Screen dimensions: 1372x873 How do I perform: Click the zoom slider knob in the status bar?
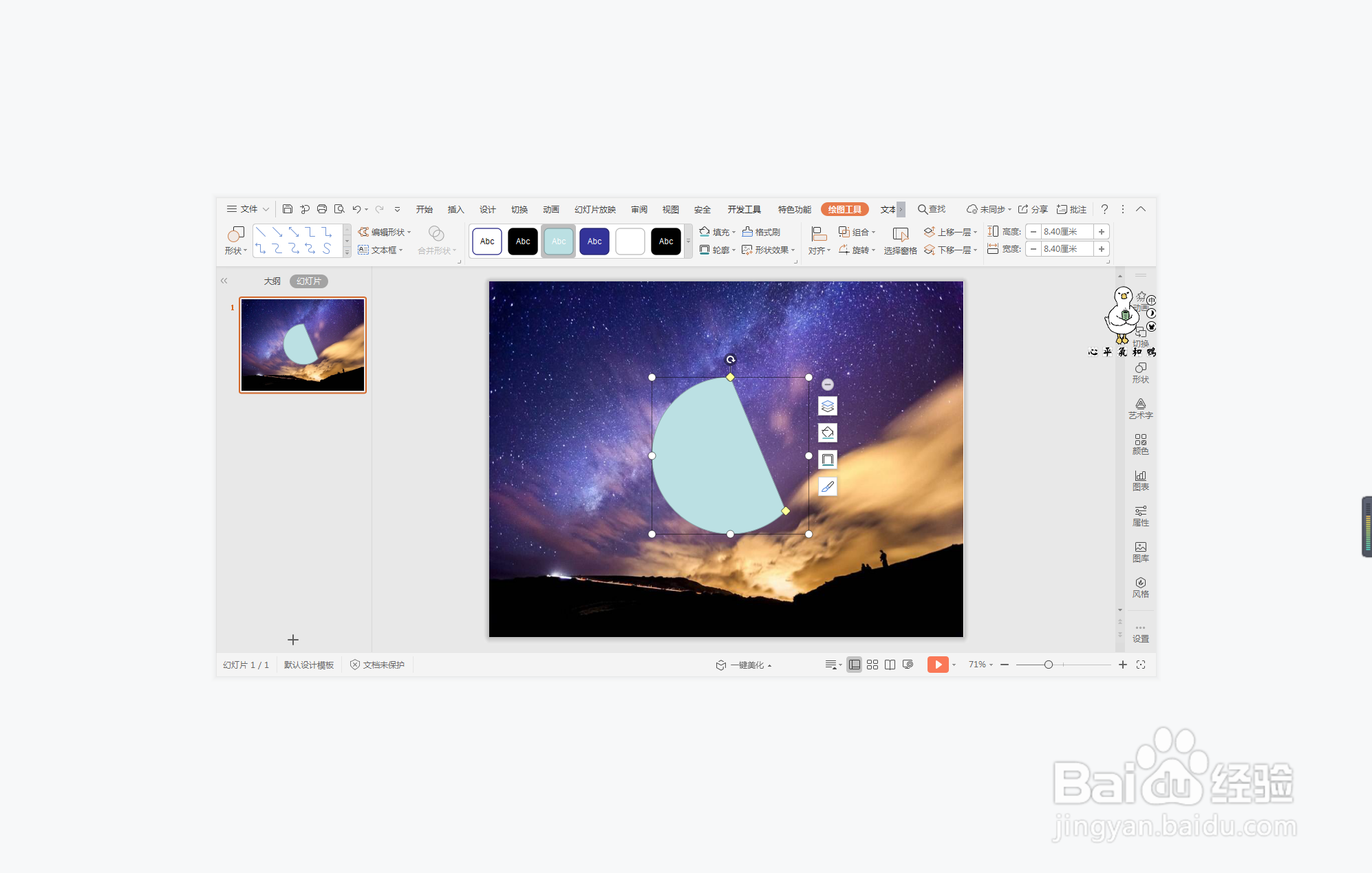[1049, 665]
